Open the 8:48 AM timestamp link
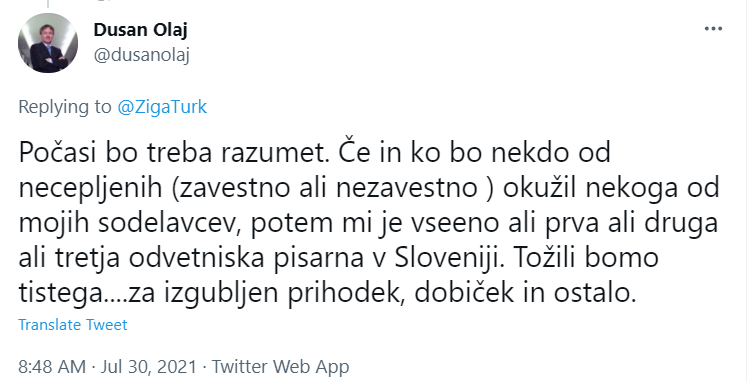 (52, 367)
